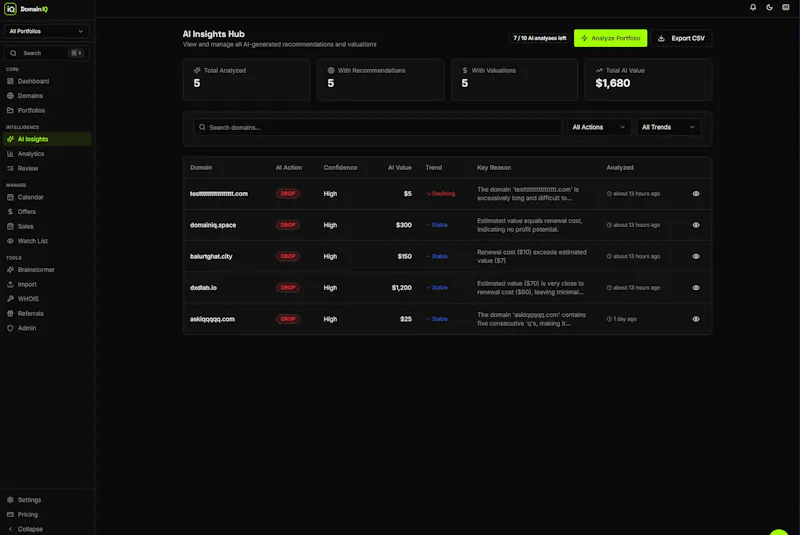This screenshot has width=800, height=535.
Task: Open the All Actions filter dropdown
Action: pyautogui.click(x=598, y=127)
